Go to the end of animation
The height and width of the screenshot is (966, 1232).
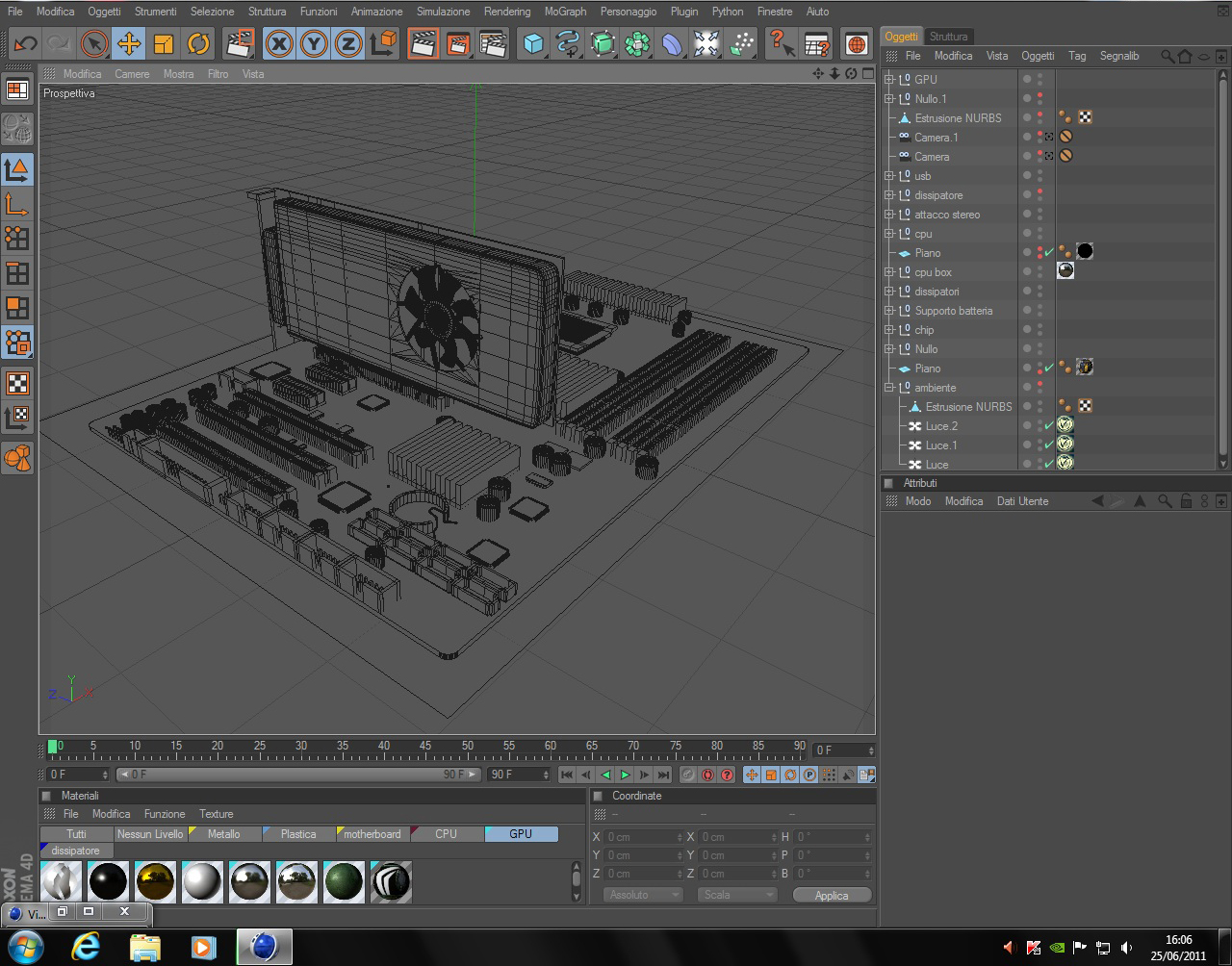[x=663, y=775]
